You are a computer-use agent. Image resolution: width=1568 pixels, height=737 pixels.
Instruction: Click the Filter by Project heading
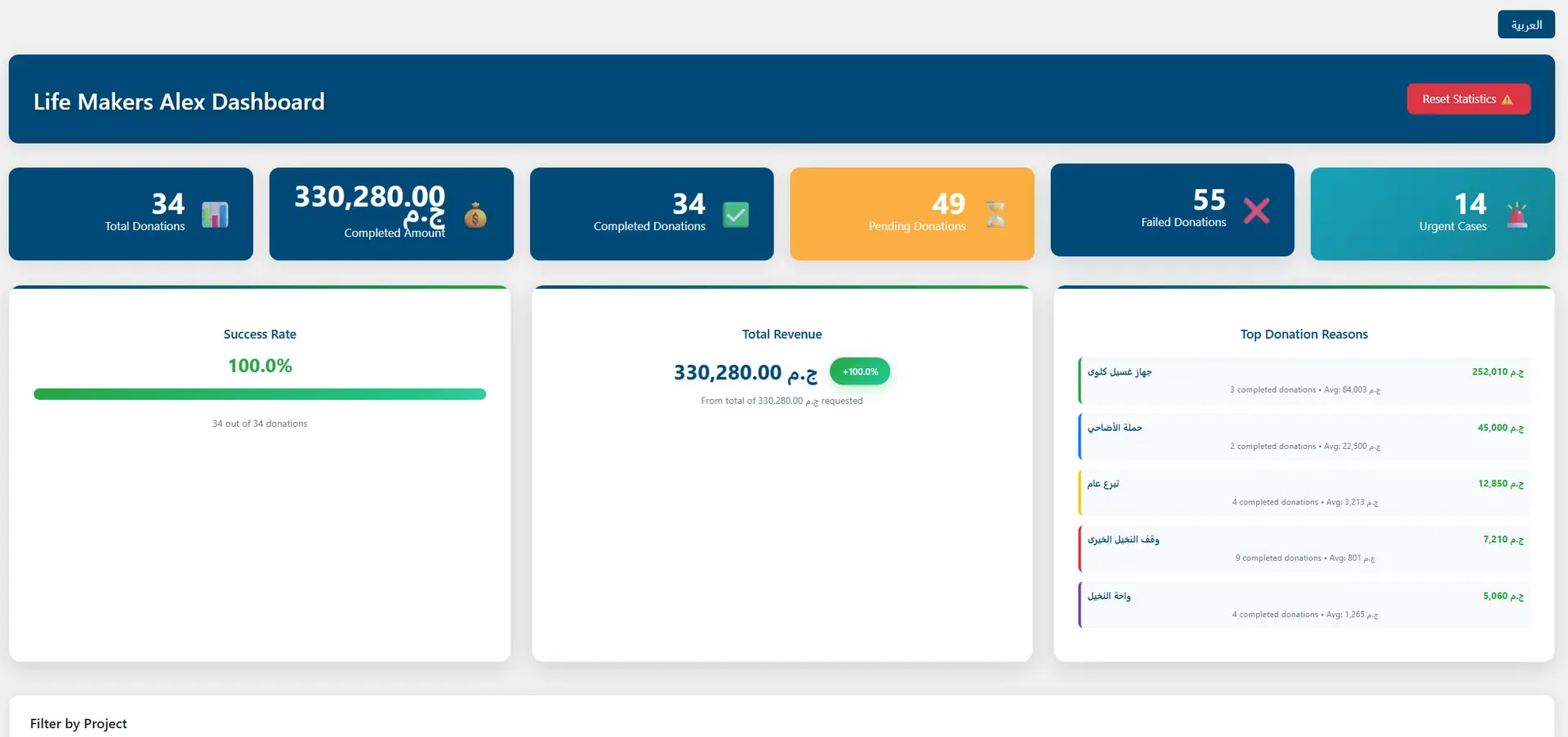pyautogui.click(x=78, y=724)
